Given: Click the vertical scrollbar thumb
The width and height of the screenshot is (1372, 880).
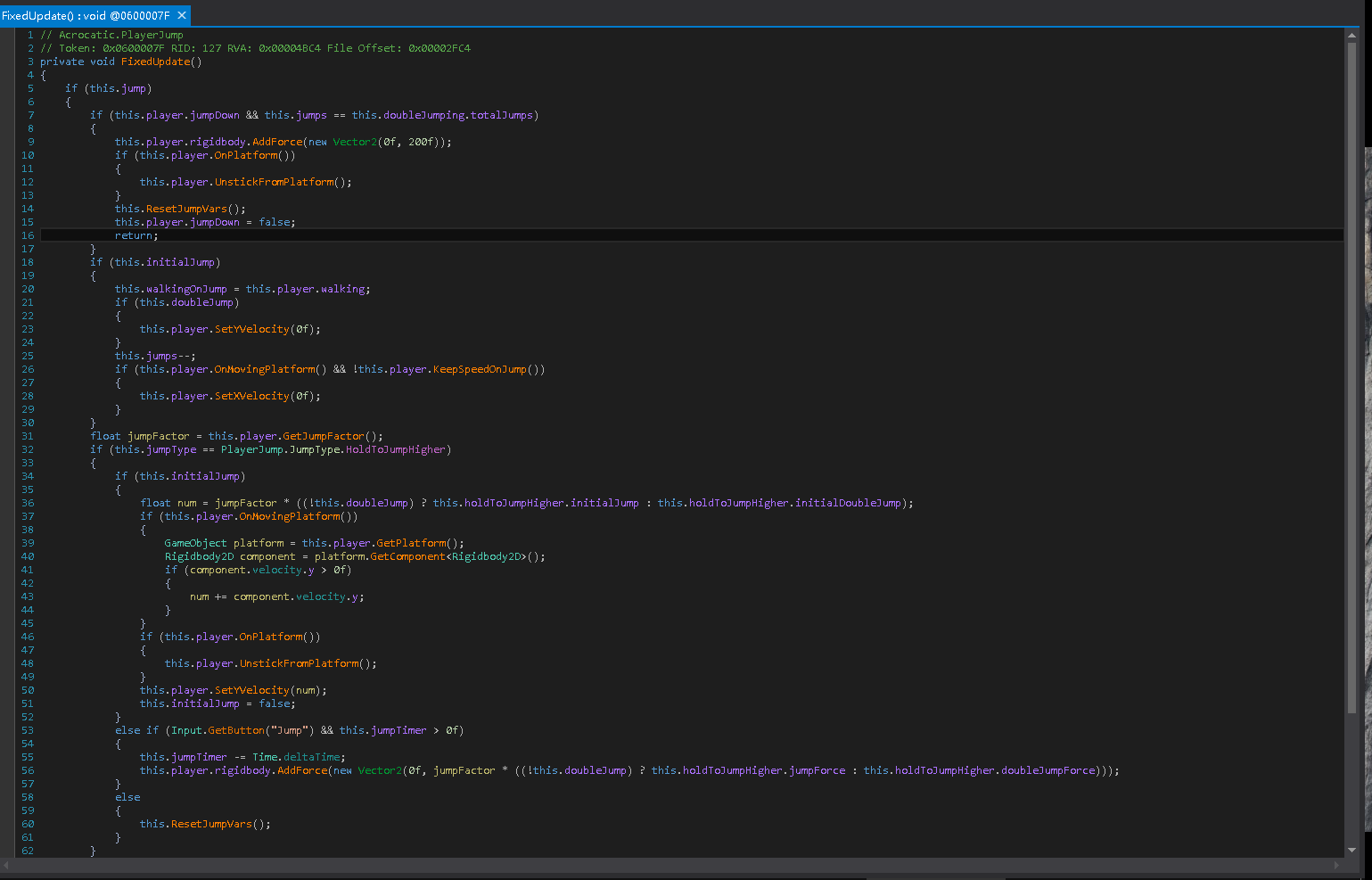Looking at the screenshot, I should [1351, 374].
